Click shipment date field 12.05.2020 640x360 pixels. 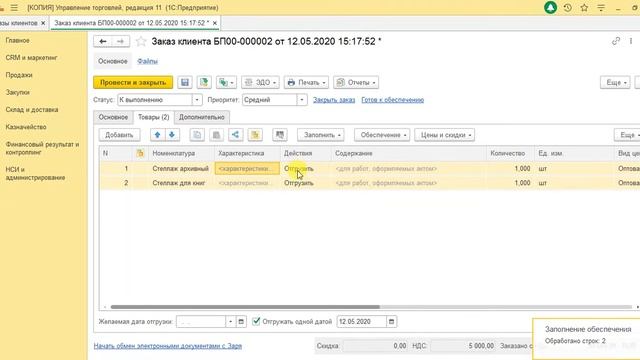click(x=362, y=322)
